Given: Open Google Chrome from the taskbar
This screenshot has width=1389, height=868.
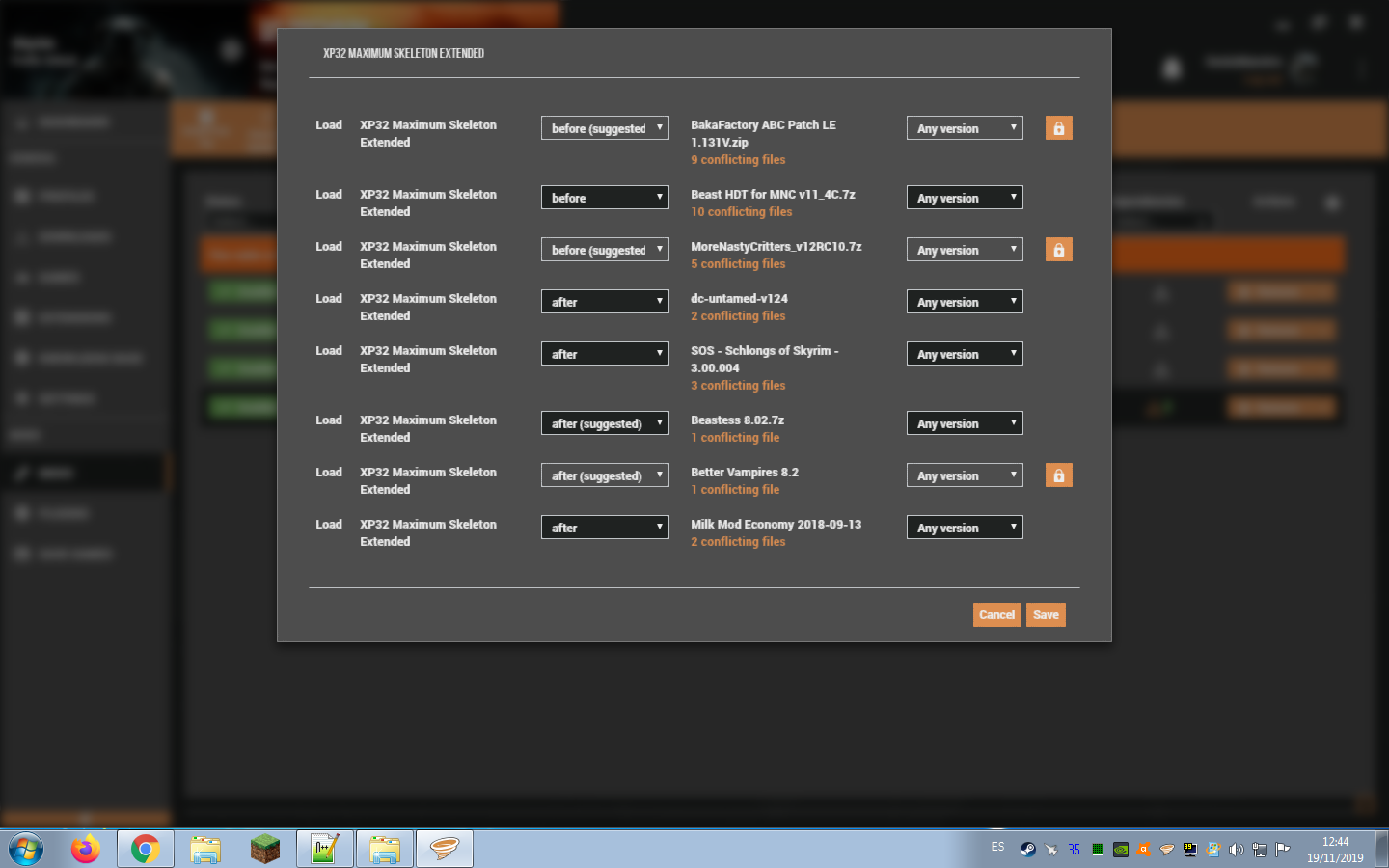Looking at the screenshot, I should (x=146, y=850).
